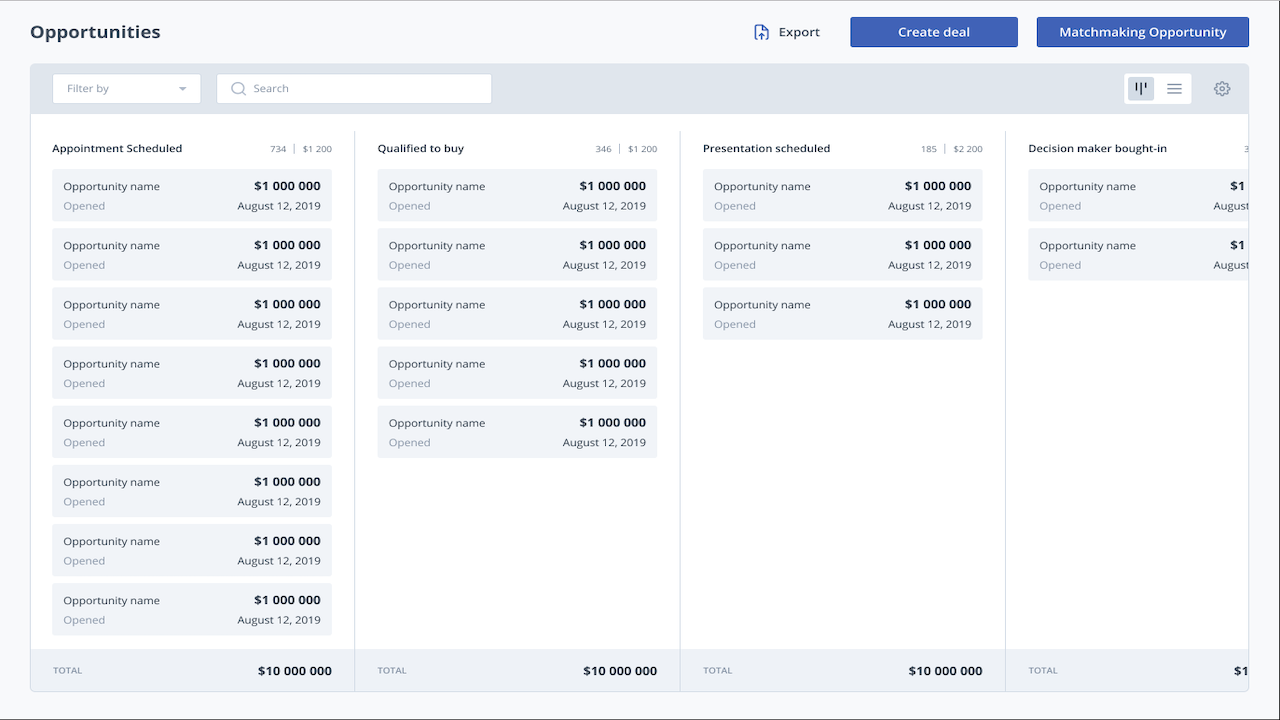Image resolution: width=1280 pixels, height=720 pixels.
Task: Open the settings gear icon
Action: [x=1222, y=89]
